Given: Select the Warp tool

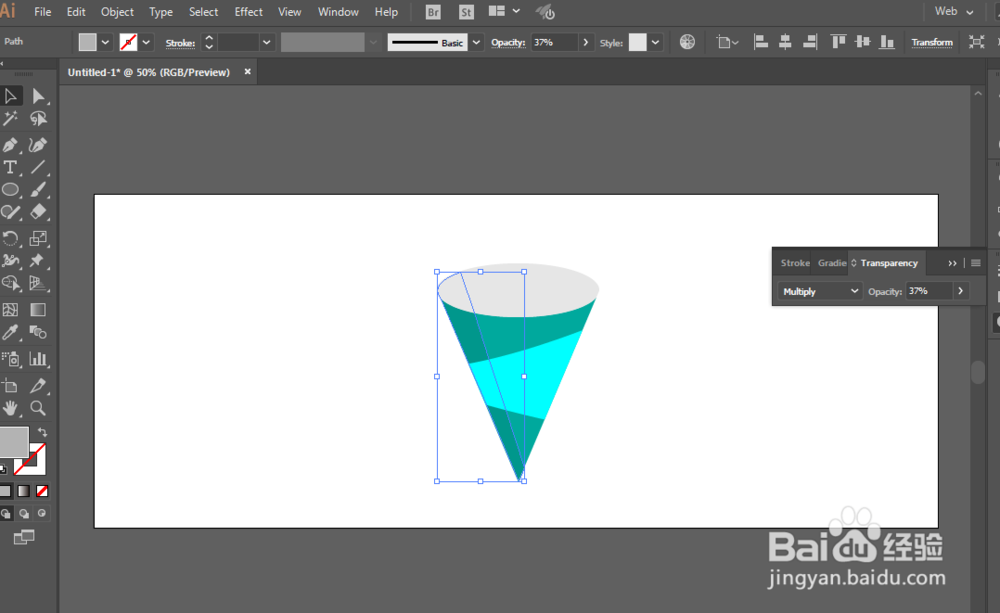Looking at the screenshot, I should pyautogui.click(x=11, y=260).
